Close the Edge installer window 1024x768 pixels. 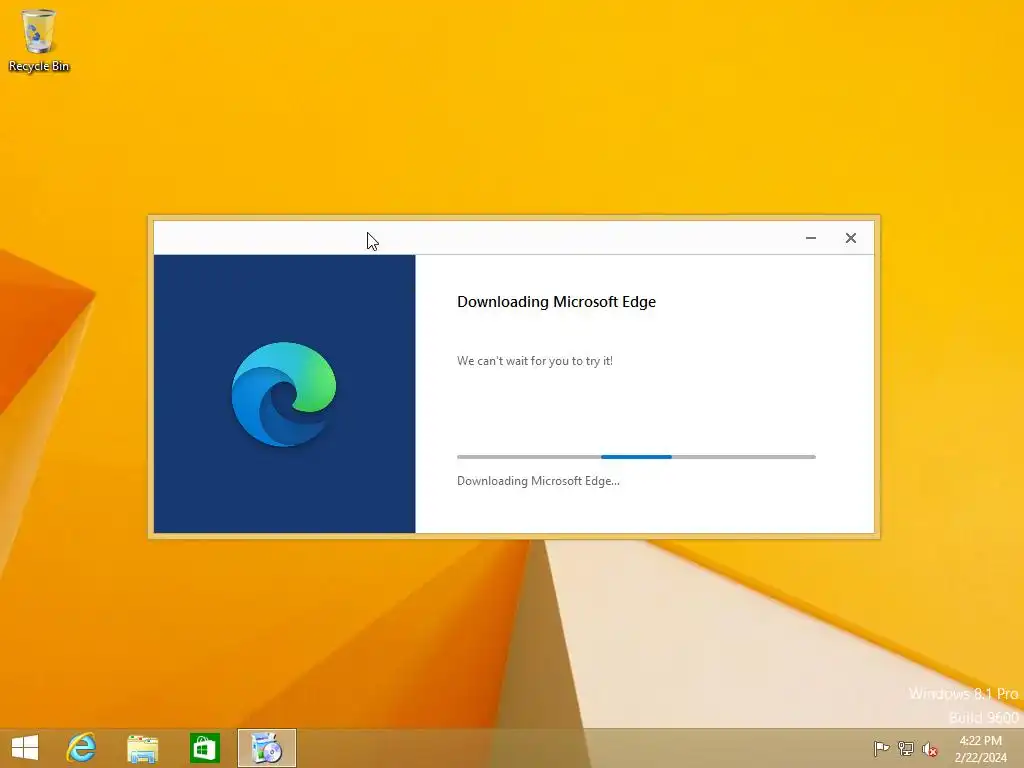click(850, 238)
